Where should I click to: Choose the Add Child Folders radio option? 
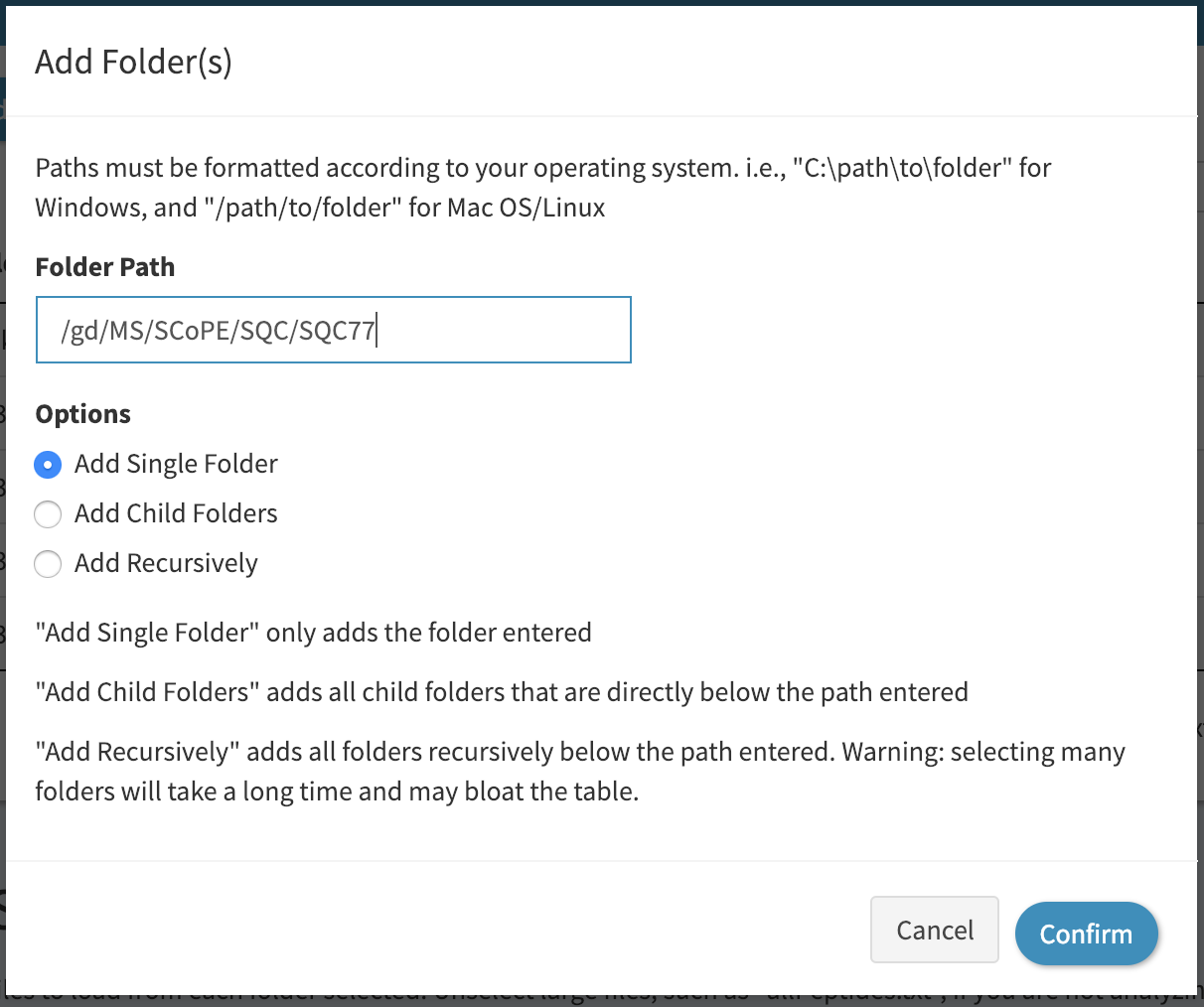click(48, 514)
